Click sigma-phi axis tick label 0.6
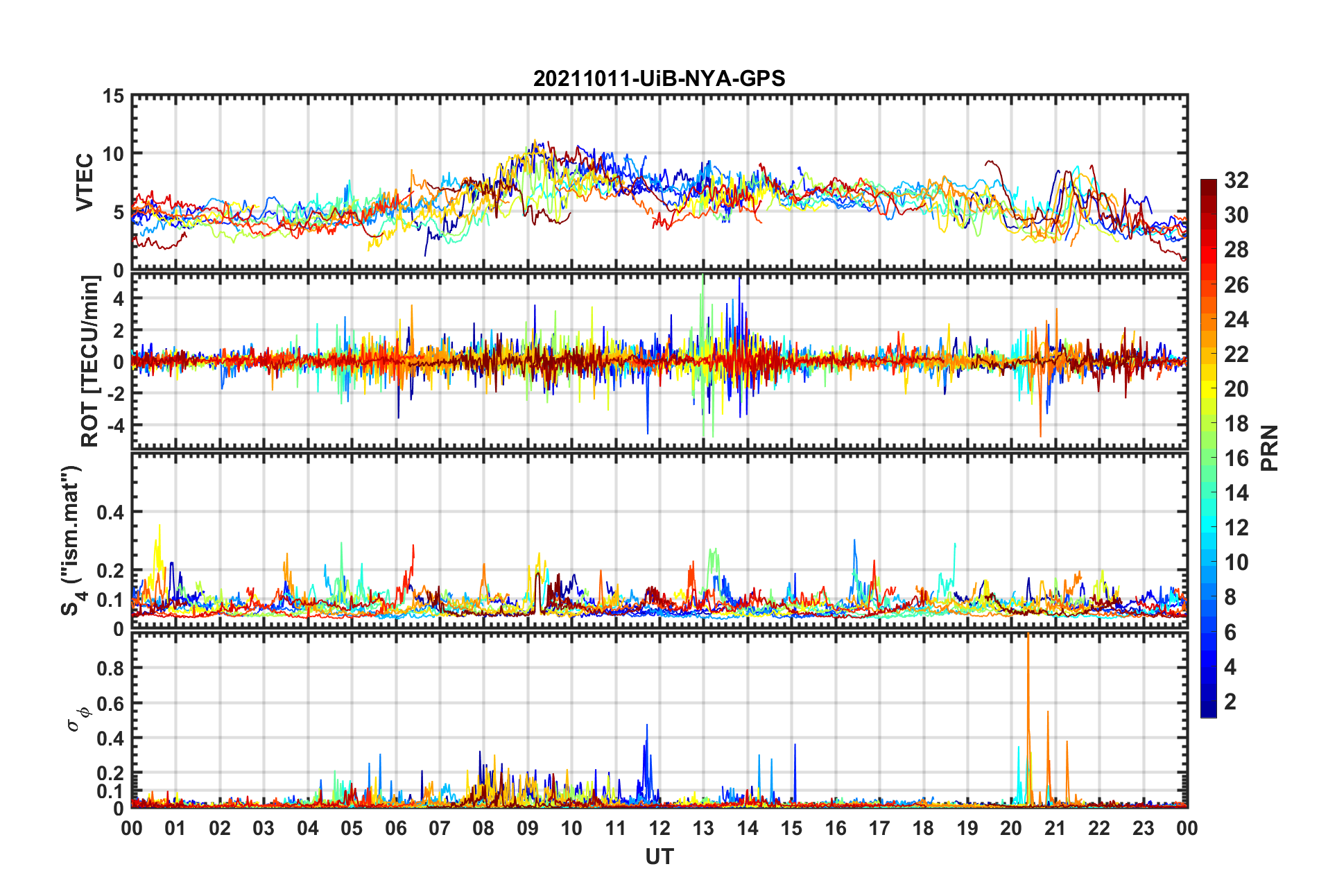Image resolution: width=1319 pixels, height=896 pixels. pyautogui.click(x=111, y=704)
